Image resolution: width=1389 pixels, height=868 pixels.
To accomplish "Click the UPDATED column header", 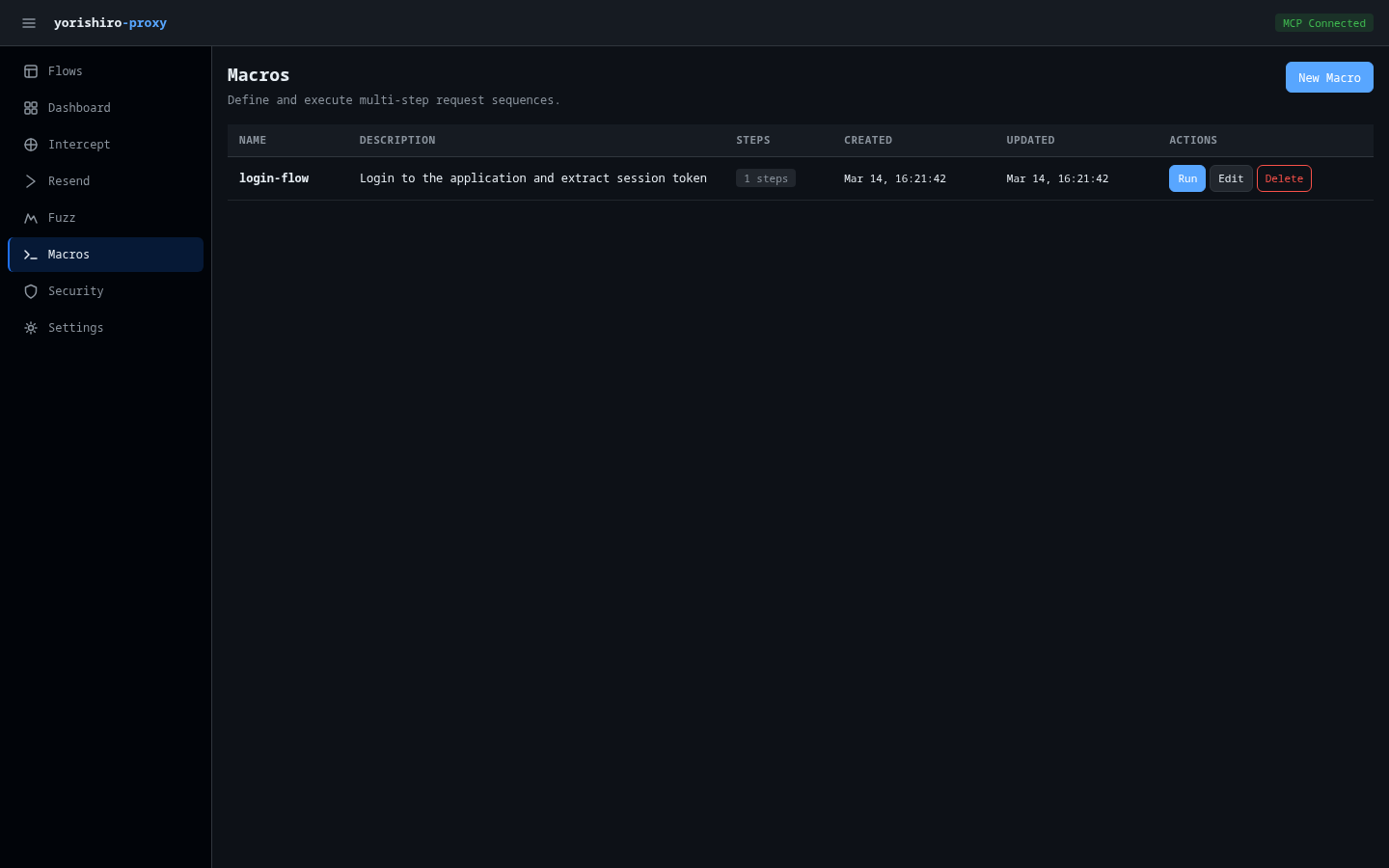I will pos(1030,141).
